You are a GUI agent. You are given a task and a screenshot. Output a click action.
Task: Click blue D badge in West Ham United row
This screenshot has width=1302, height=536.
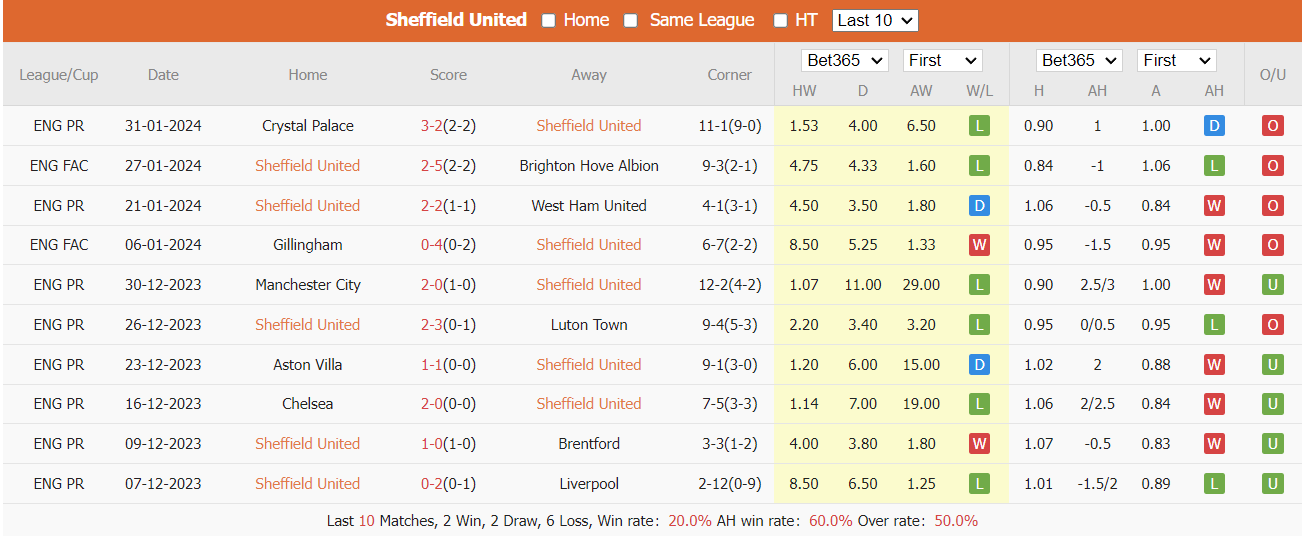[979, 206]
